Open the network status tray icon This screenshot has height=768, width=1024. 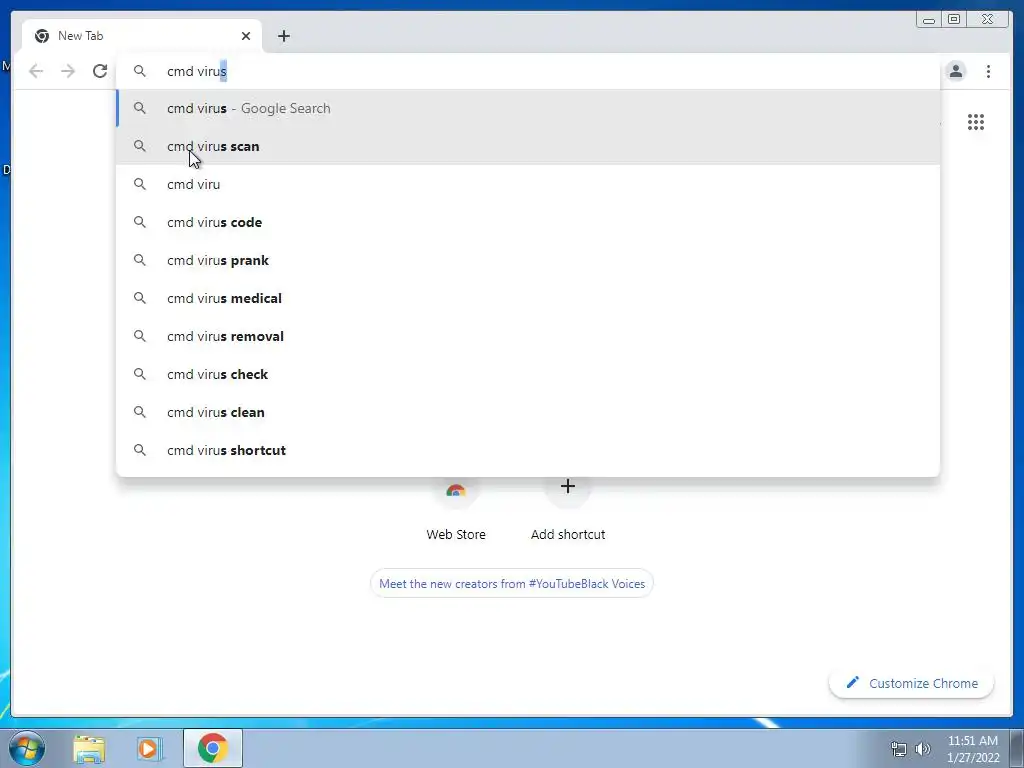click(x=899, y=750)
